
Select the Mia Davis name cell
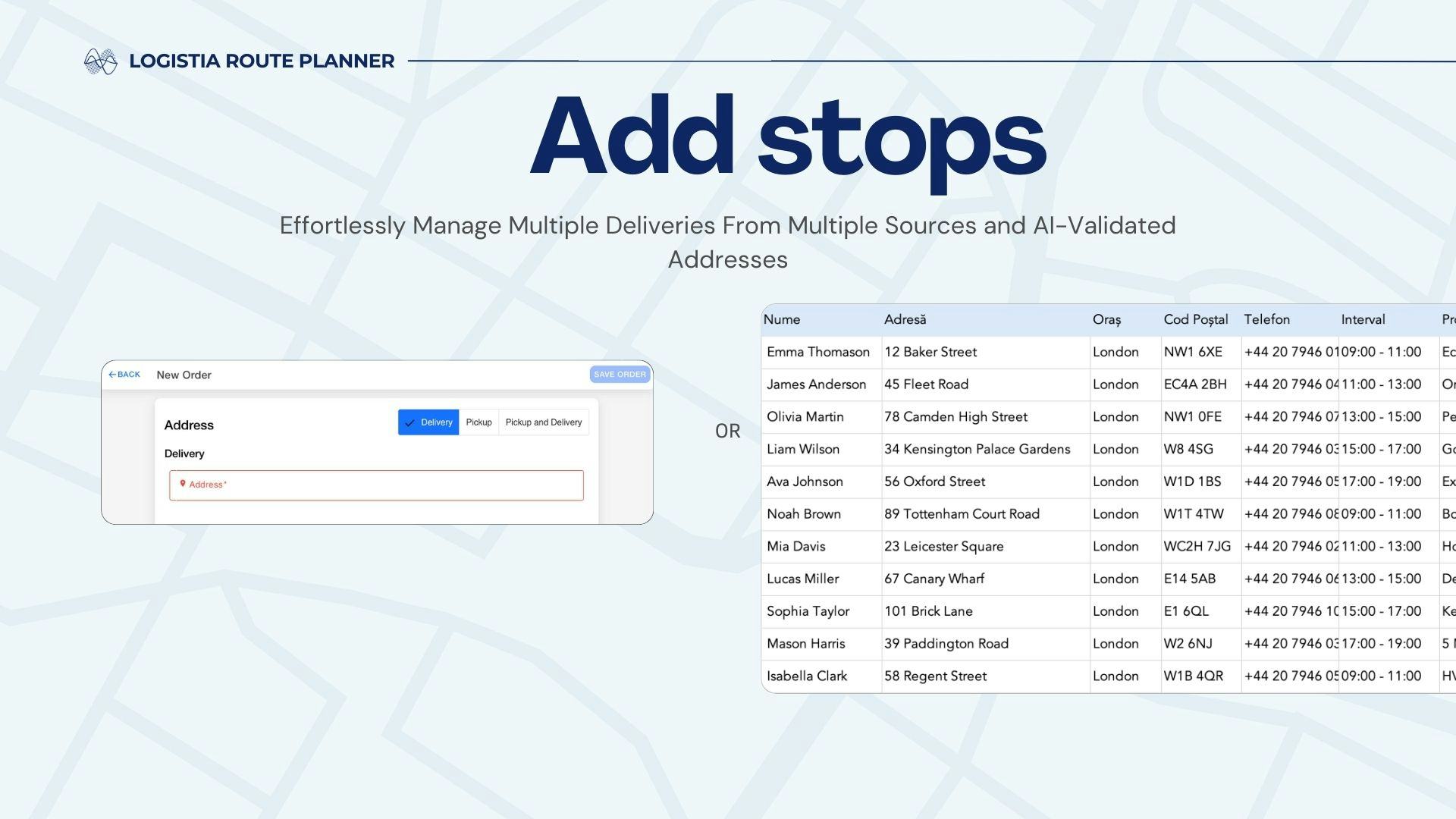coord(821,547)
